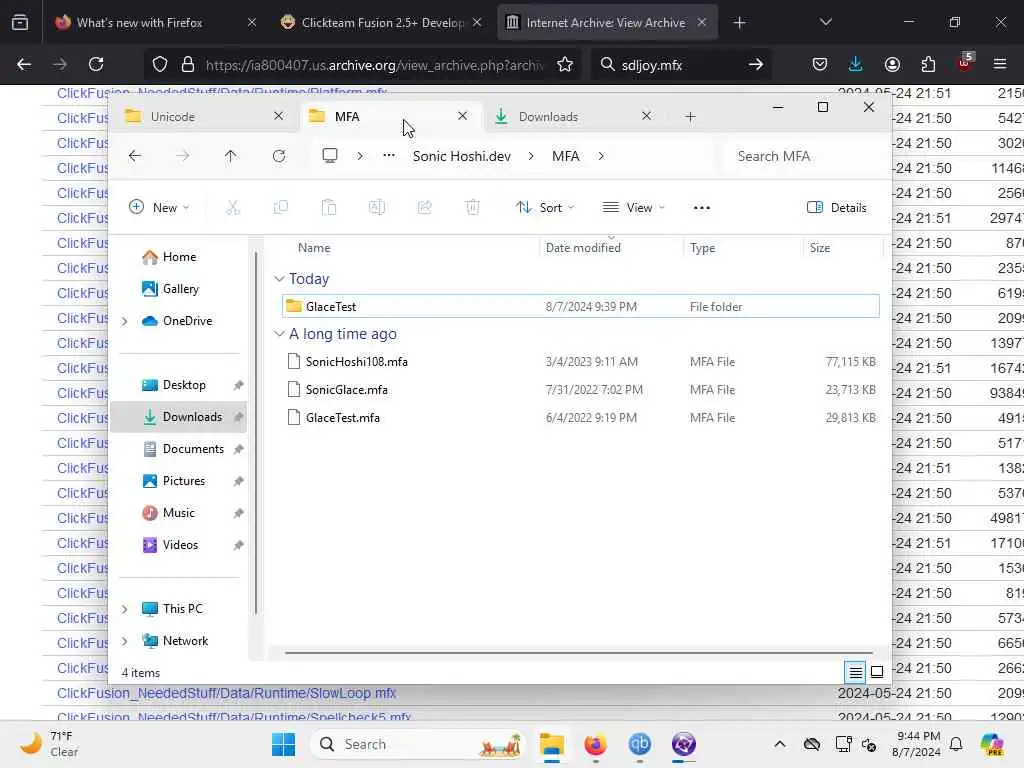1024x768 pixels.
Task: Toggle the Details pane
Action: pos(837,208)
